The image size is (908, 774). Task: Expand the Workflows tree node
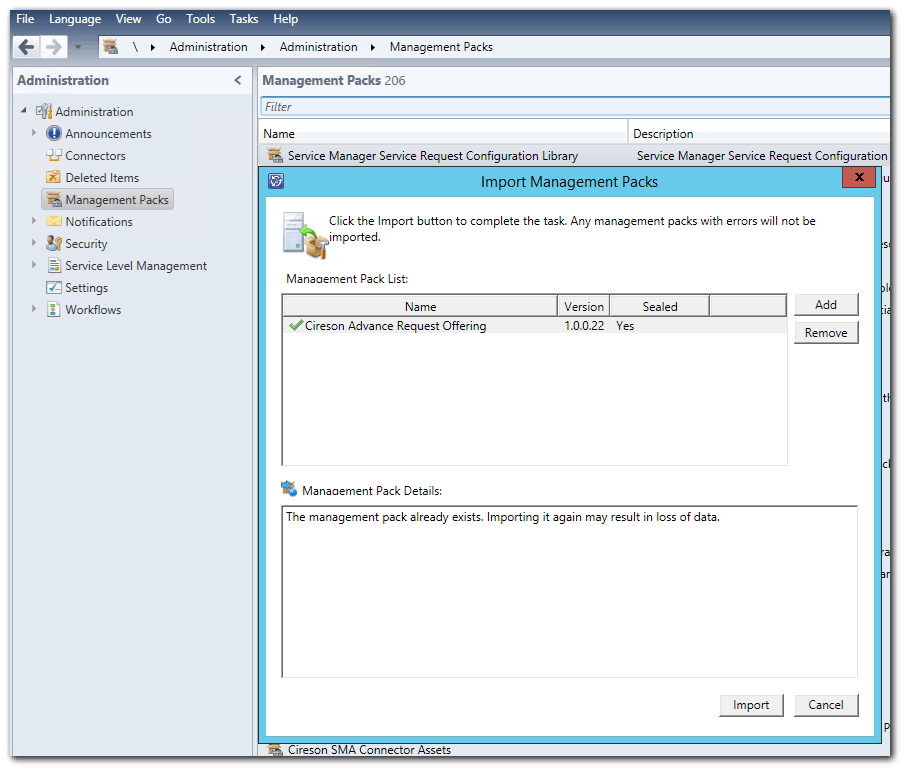coord(34,309)
